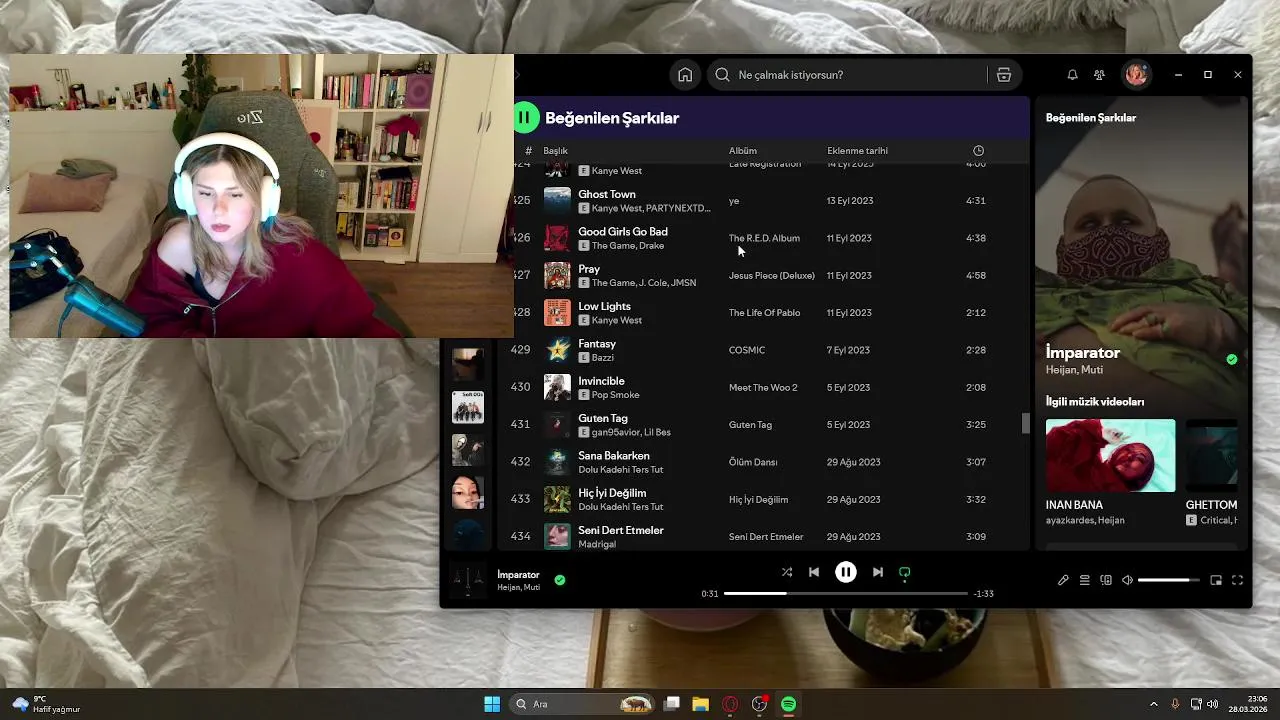Skip to previous track
Image resolution: width=1280 pixels, height=720 pixels.
click(x=814, y=572)
